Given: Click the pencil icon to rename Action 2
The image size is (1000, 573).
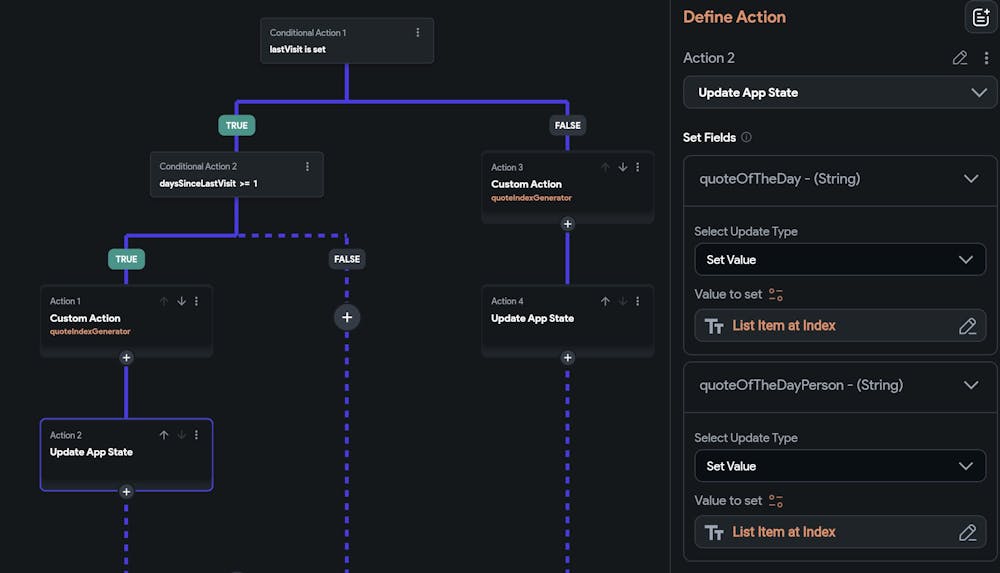Looking at the screenshot, I should point(960,58).
